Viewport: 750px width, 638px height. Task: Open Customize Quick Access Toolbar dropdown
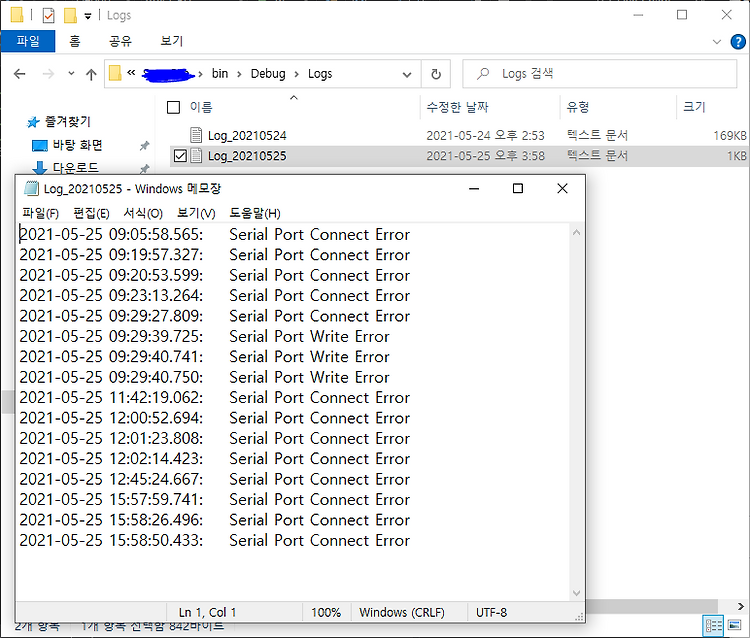[x=88, y=16]
